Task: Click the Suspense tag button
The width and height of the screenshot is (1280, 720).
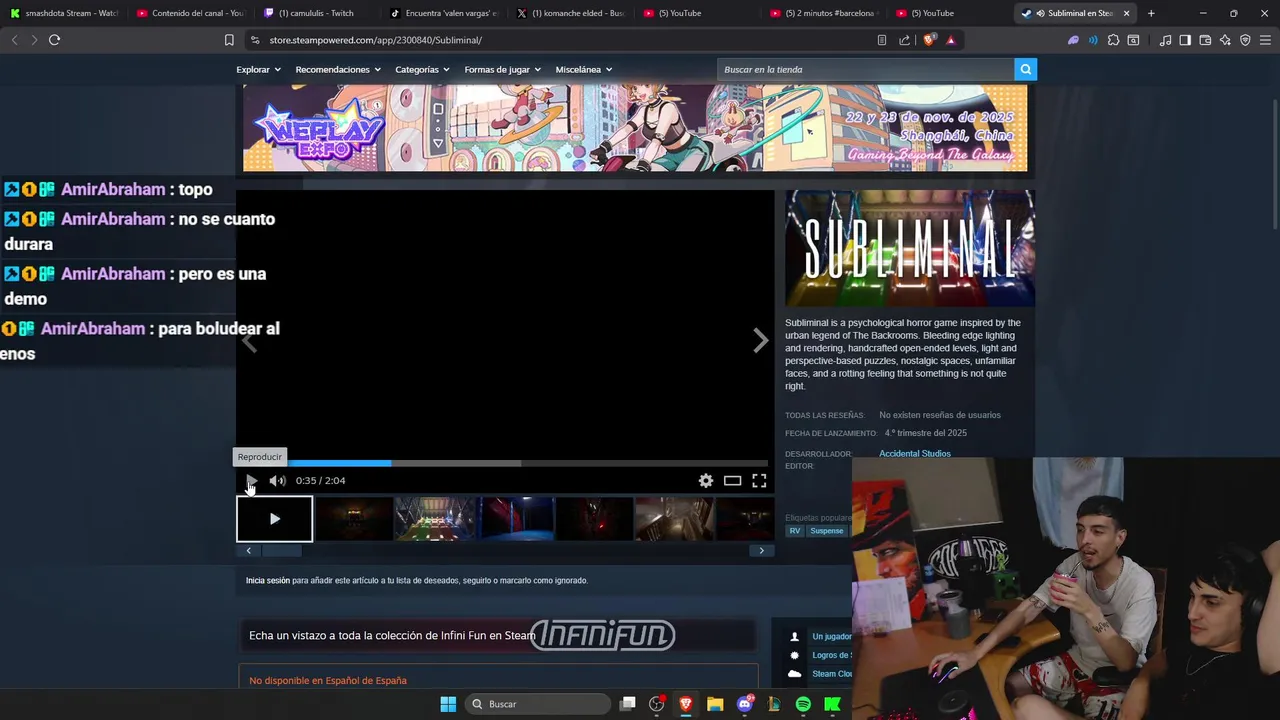Action: (826, 531)
